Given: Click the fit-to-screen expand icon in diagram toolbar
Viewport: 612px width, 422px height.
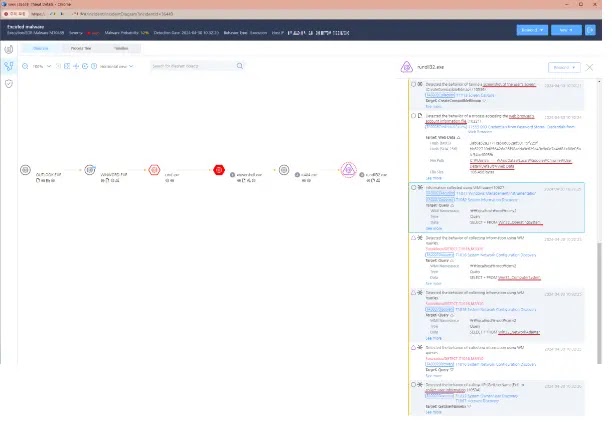Looking at the screenshot, I should pos(67,66).
